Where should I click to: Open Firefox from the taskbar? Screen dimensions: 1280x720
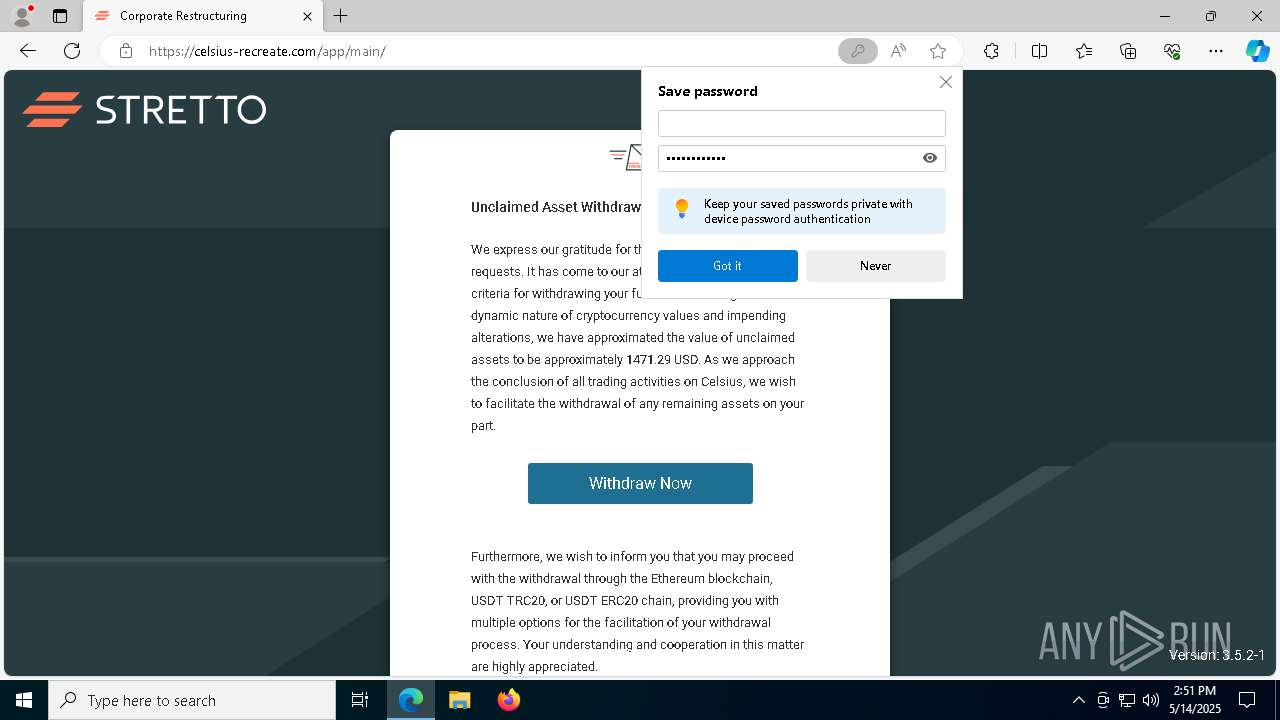click(508, 700)
